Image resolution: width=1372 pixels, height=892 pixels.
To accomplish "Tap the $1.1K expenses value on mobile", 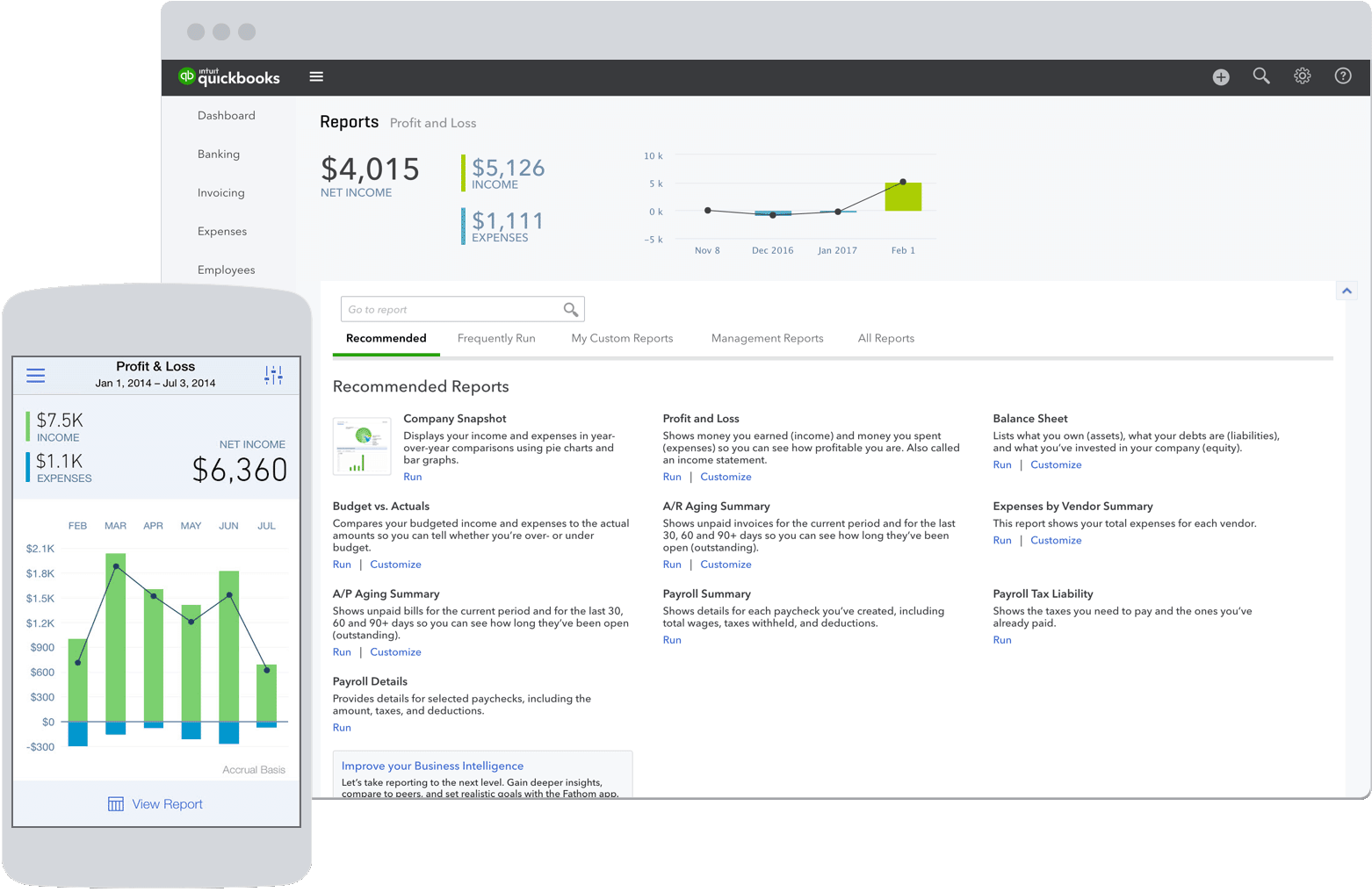I will [x=59, y=461].
